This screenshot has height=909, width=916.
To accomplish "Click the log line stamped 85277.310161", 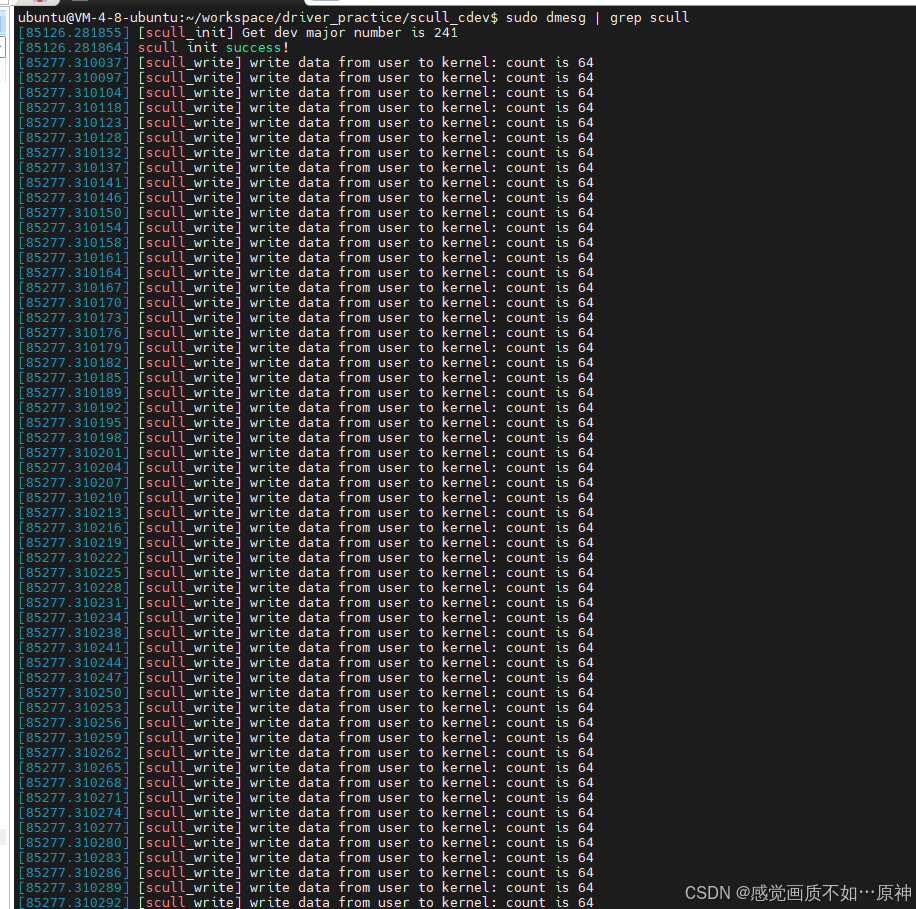I will click(x=306, y=258).
